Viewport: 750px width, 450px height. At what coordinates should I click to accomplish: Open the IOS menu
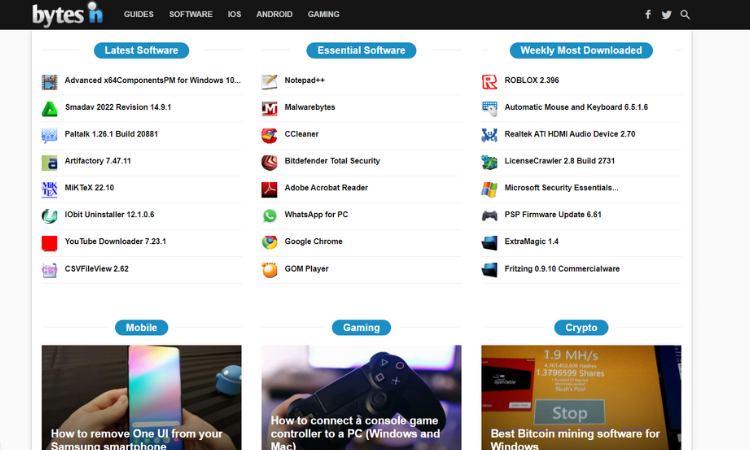[x=234, y=14]
